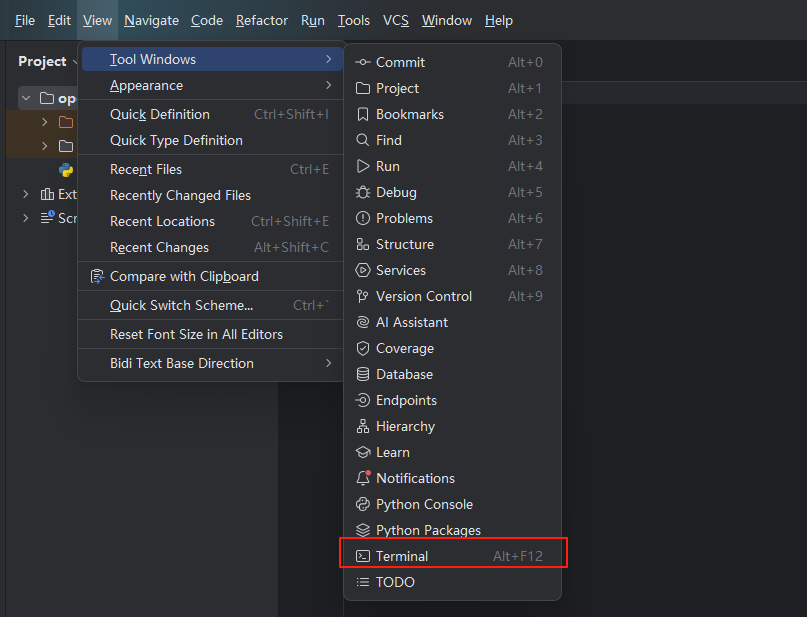Choose Reset Font Size in All Editors
This screenshot has height=617, width=807.
click(212, 334)
